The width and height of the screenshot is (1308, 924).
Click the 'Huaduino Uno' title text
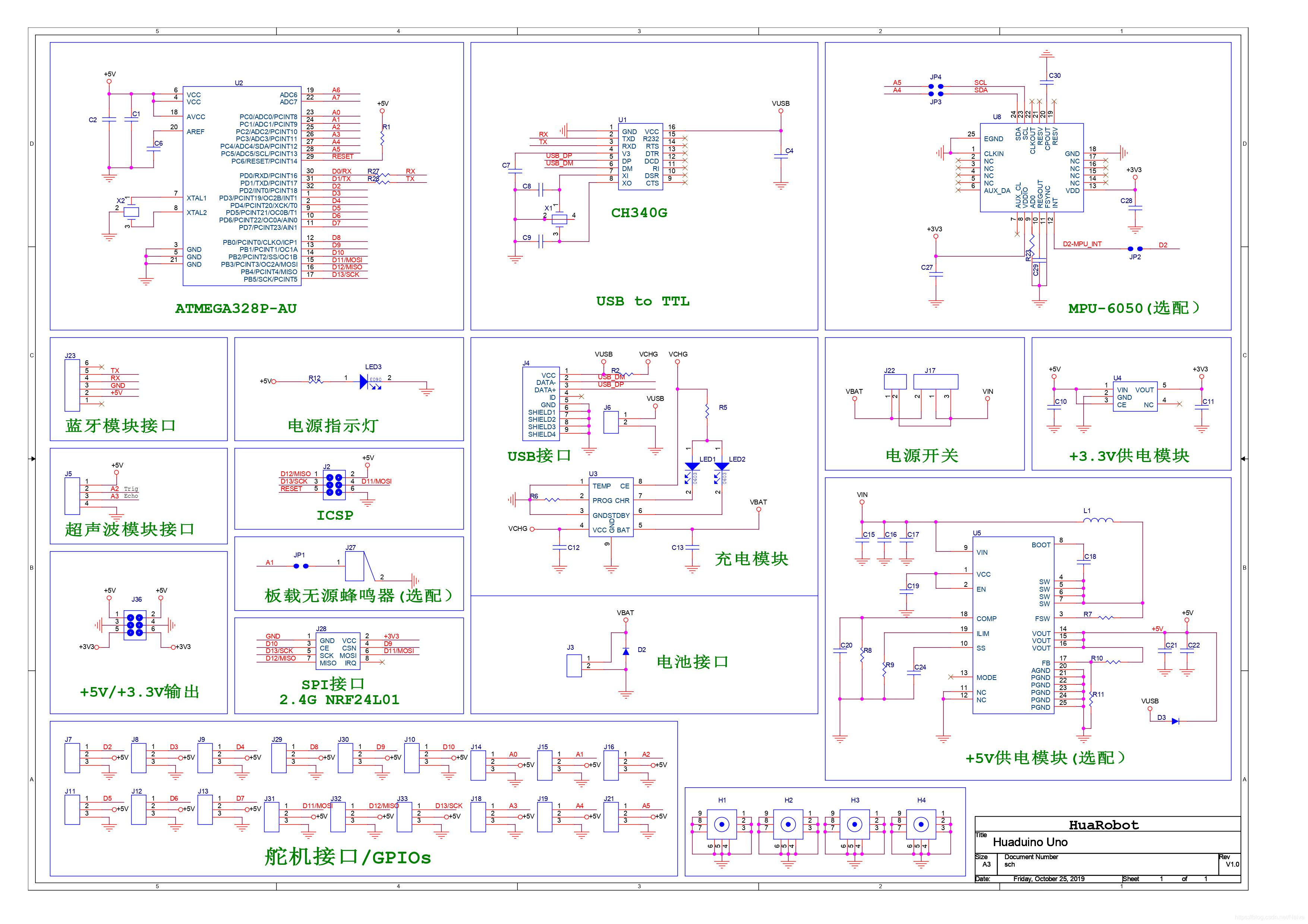tap(1030, 842)
